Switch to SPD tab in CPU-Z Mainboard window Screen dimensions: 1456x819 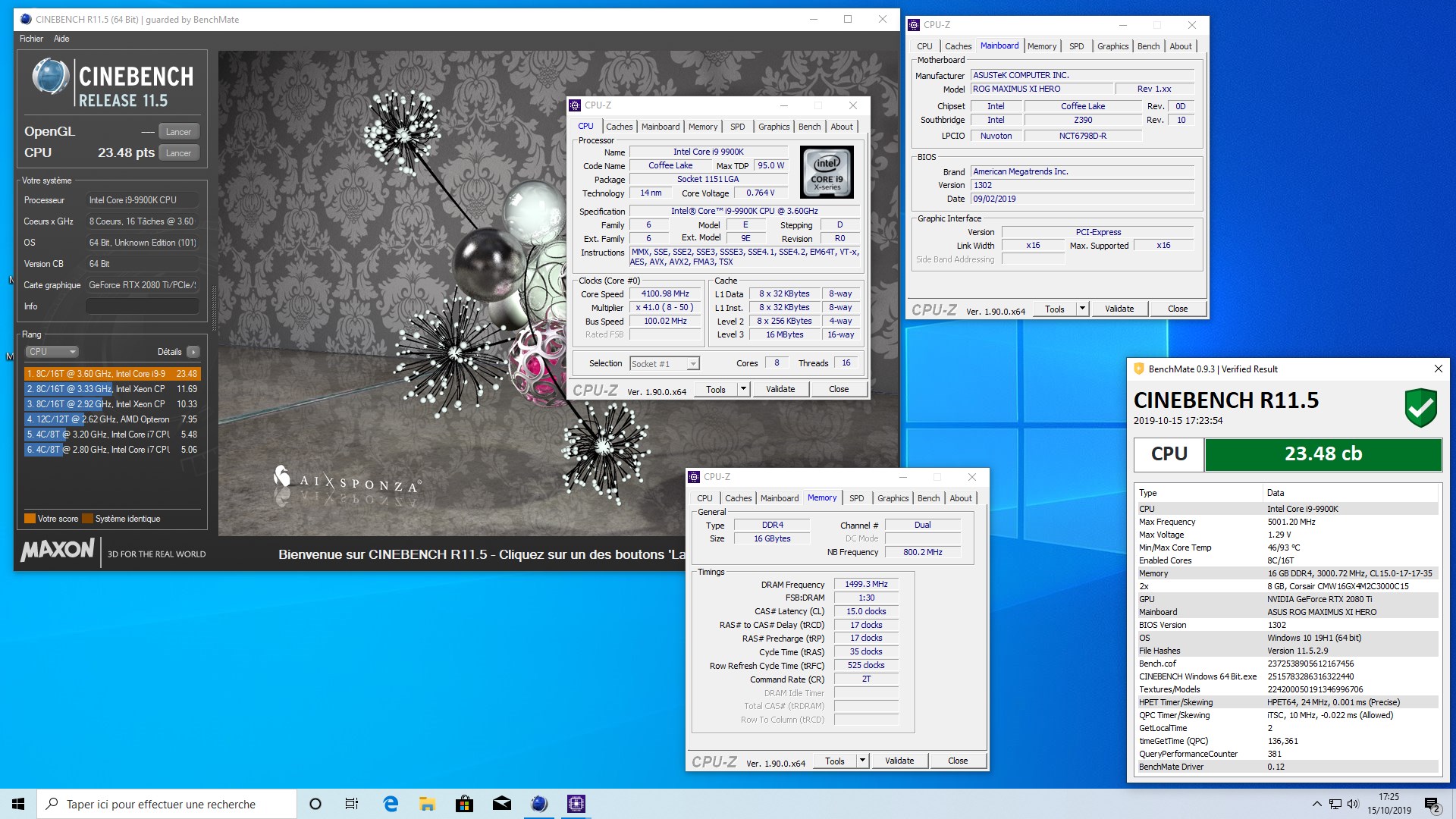pos(1076,46)
